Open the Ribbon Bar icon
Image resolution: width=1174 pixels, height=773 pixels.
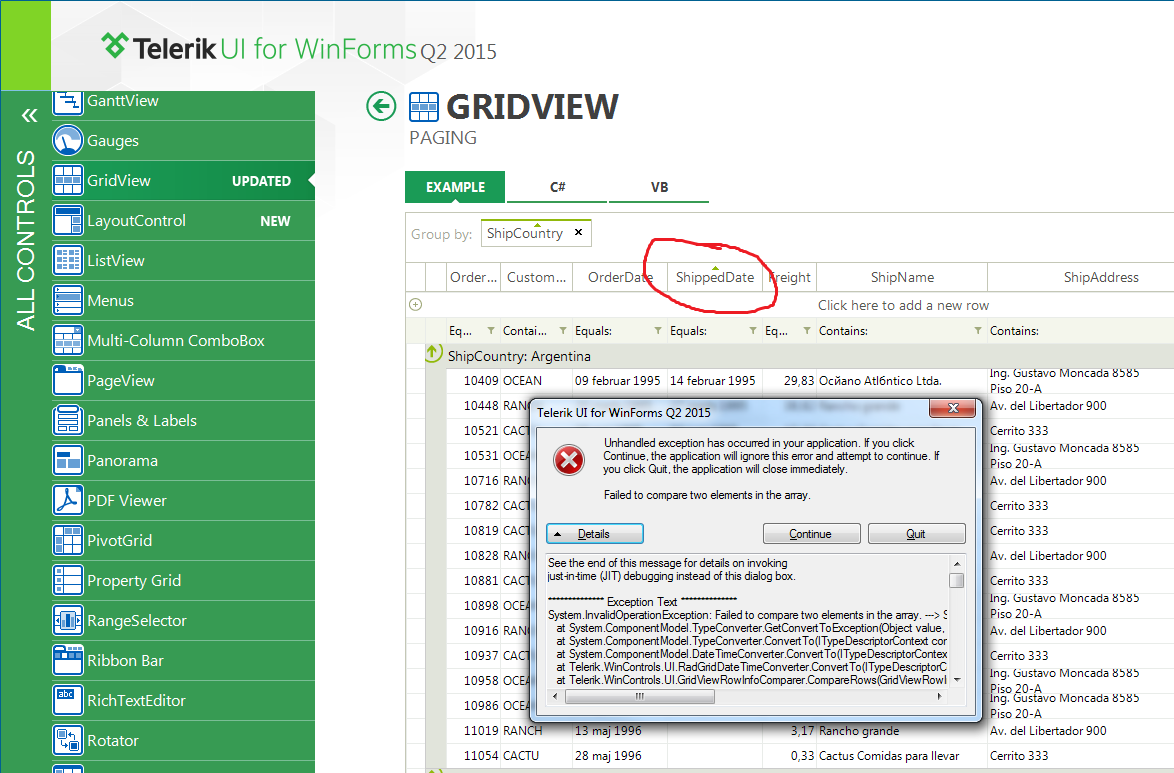click(x=67, y=661)
